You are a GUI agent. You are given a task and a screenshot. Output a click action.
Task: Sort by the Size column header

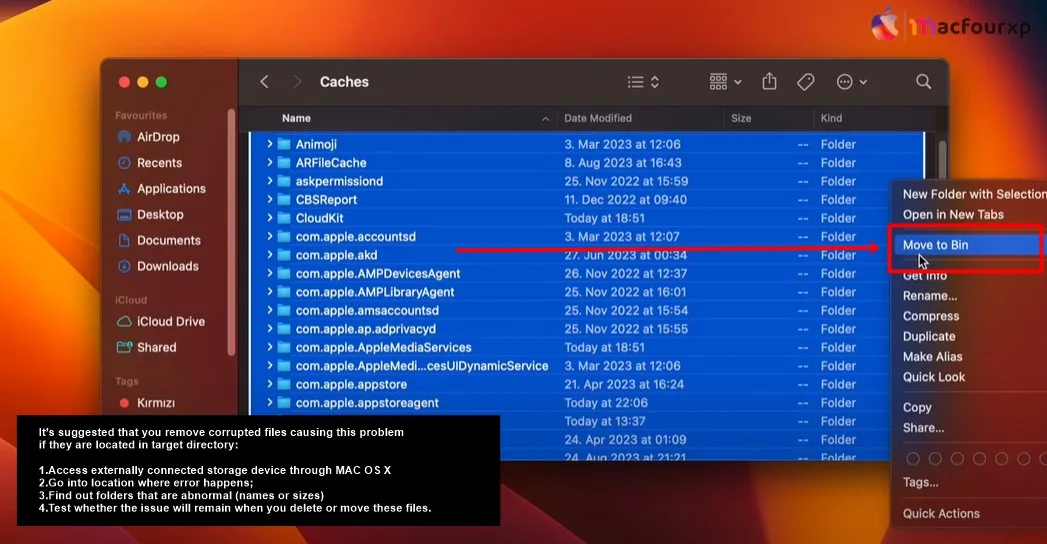click(x=741, y=118)
